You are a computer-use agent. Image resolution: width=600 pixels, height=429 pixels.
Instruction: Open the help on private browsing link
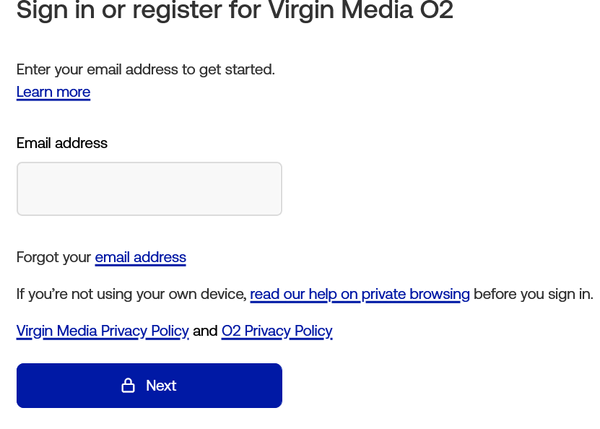[360, 294]
